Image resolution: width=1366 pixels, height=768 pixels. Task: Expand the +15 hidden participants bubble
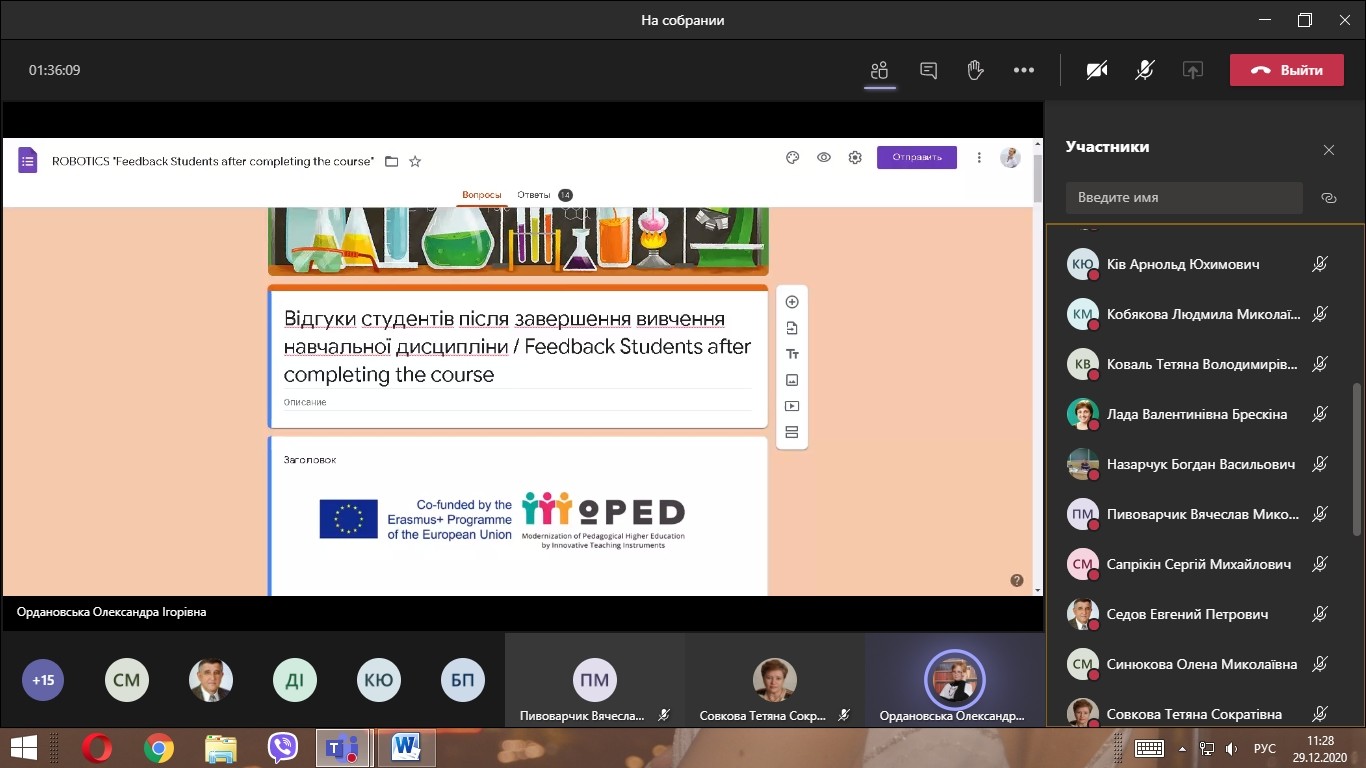coord(43,681)
